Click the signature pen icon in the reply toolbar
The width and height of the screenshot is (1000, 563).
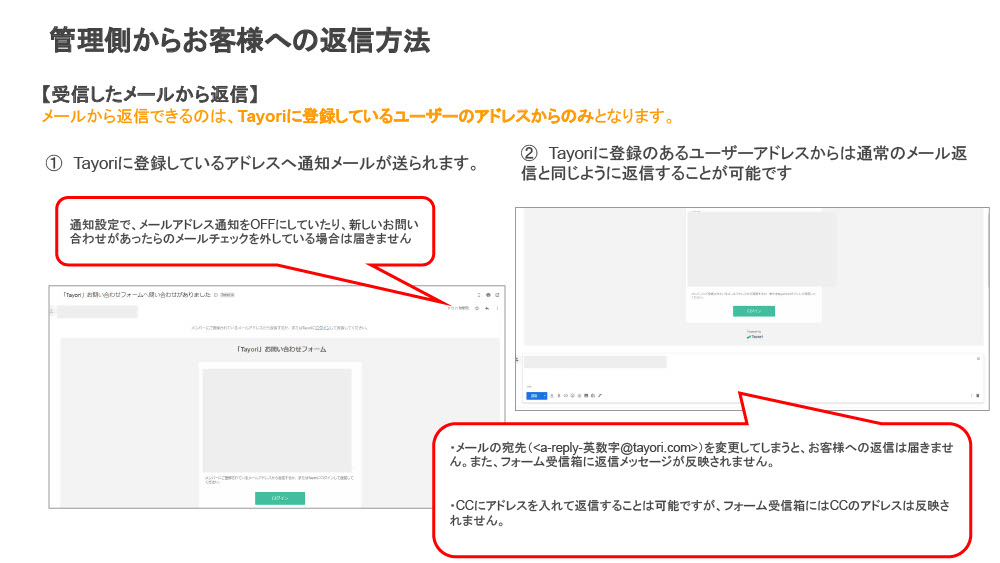pyautogui.click(x=600, y=396)
